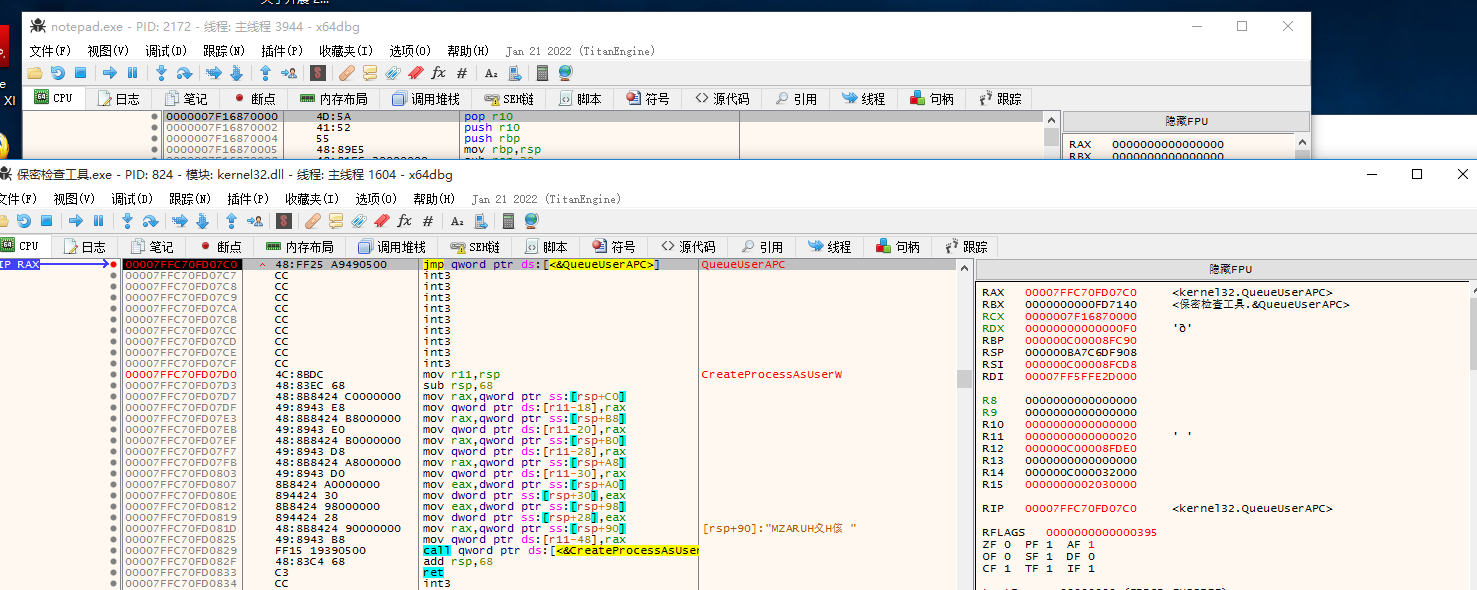Viewport: 1477px width, 590px height.
Task: Click the Step Into icon in the lower toolbar
Action: (127, 221)
